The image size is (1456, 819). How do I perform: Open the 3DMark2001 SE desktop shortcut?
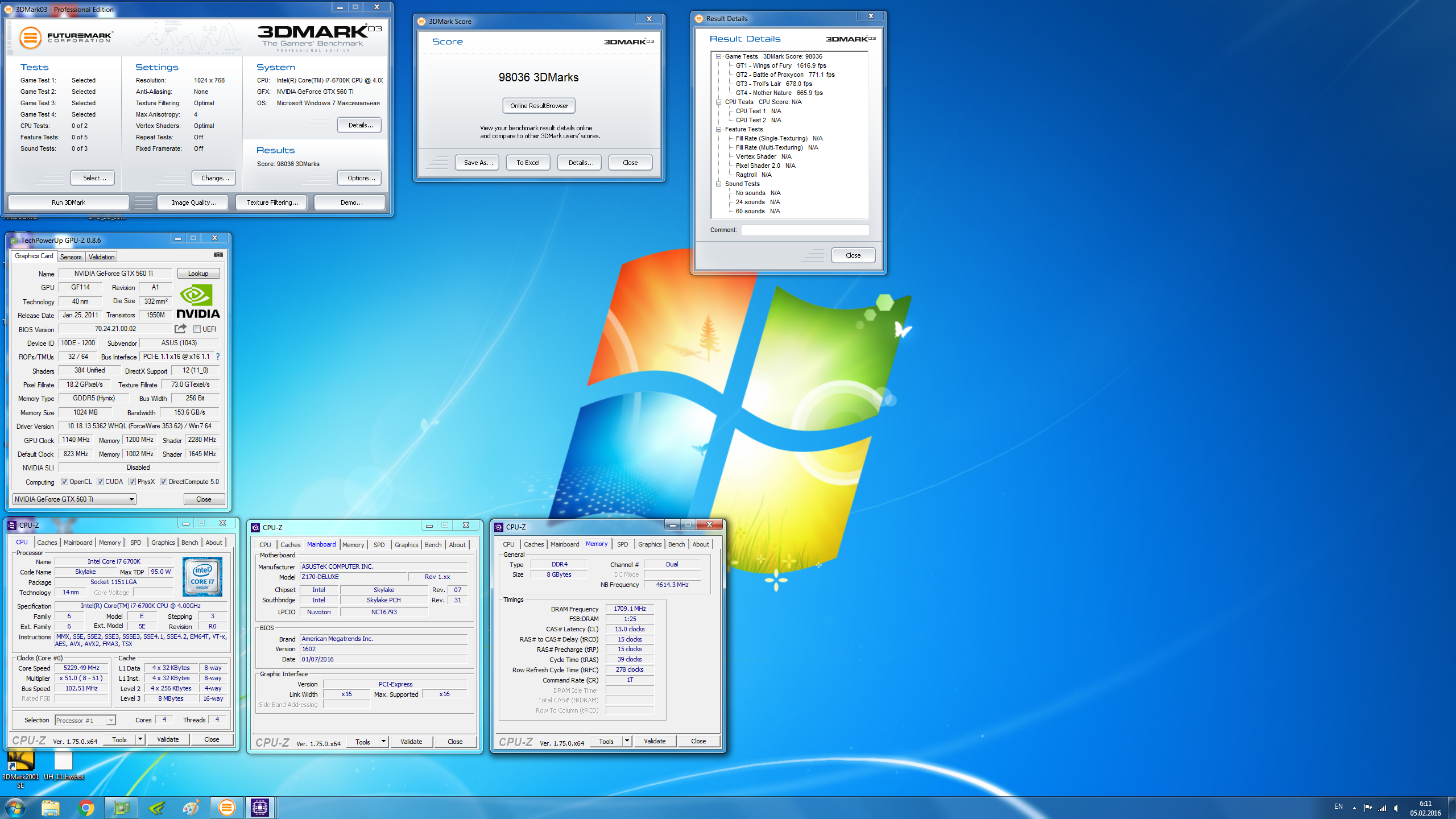pos(20,768)
